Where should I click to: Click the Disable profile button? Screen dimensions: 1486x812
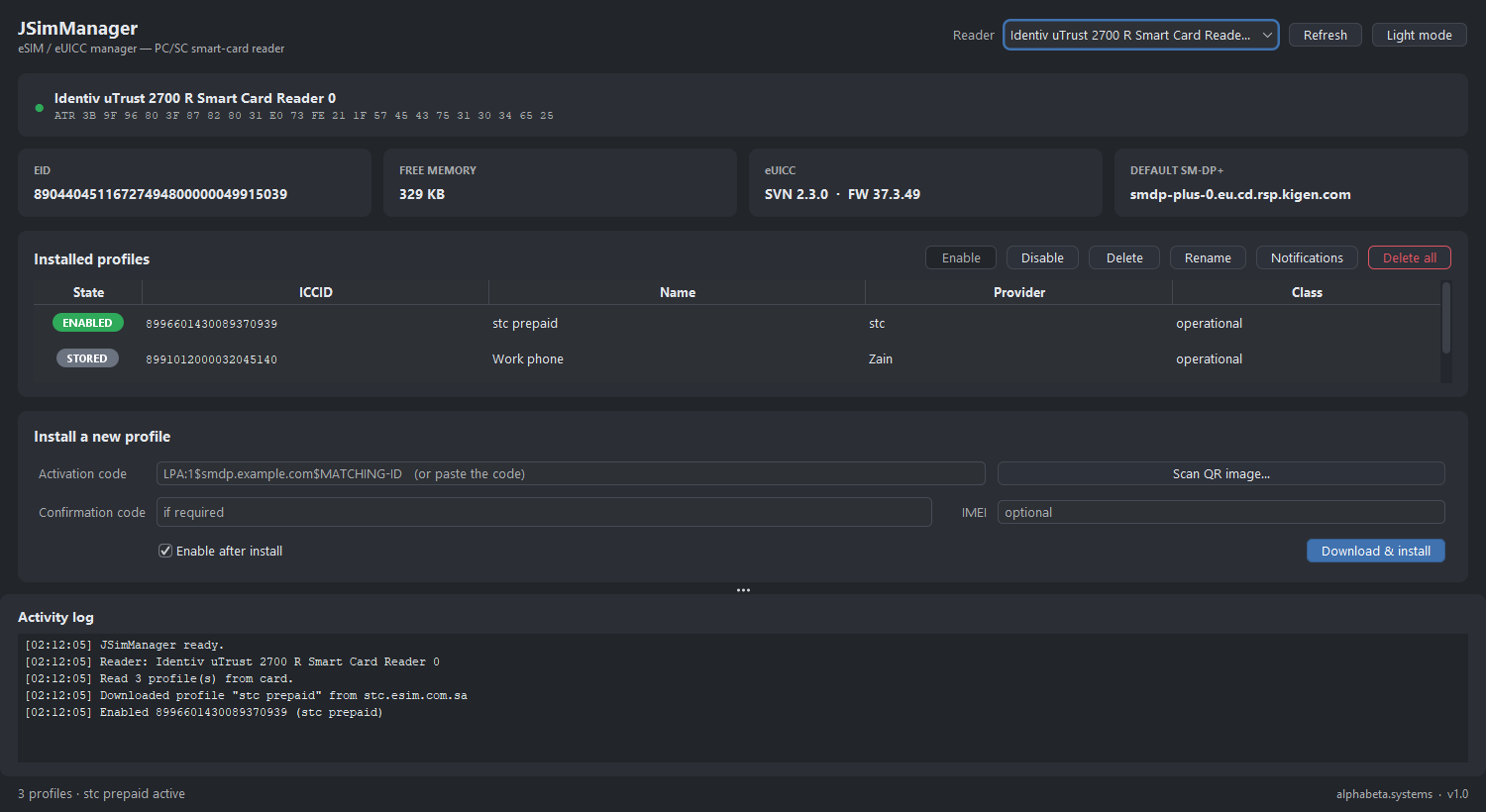pos(1042,257)
